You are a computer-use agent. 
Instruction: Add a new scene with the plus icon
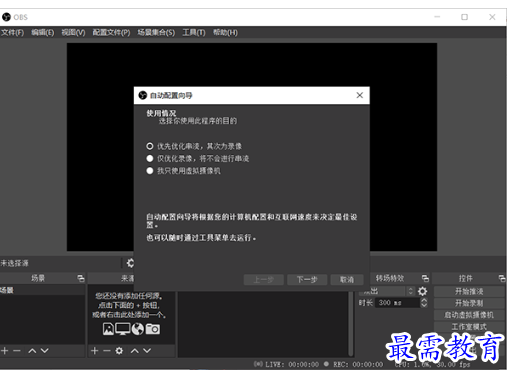tap(5, 351)
